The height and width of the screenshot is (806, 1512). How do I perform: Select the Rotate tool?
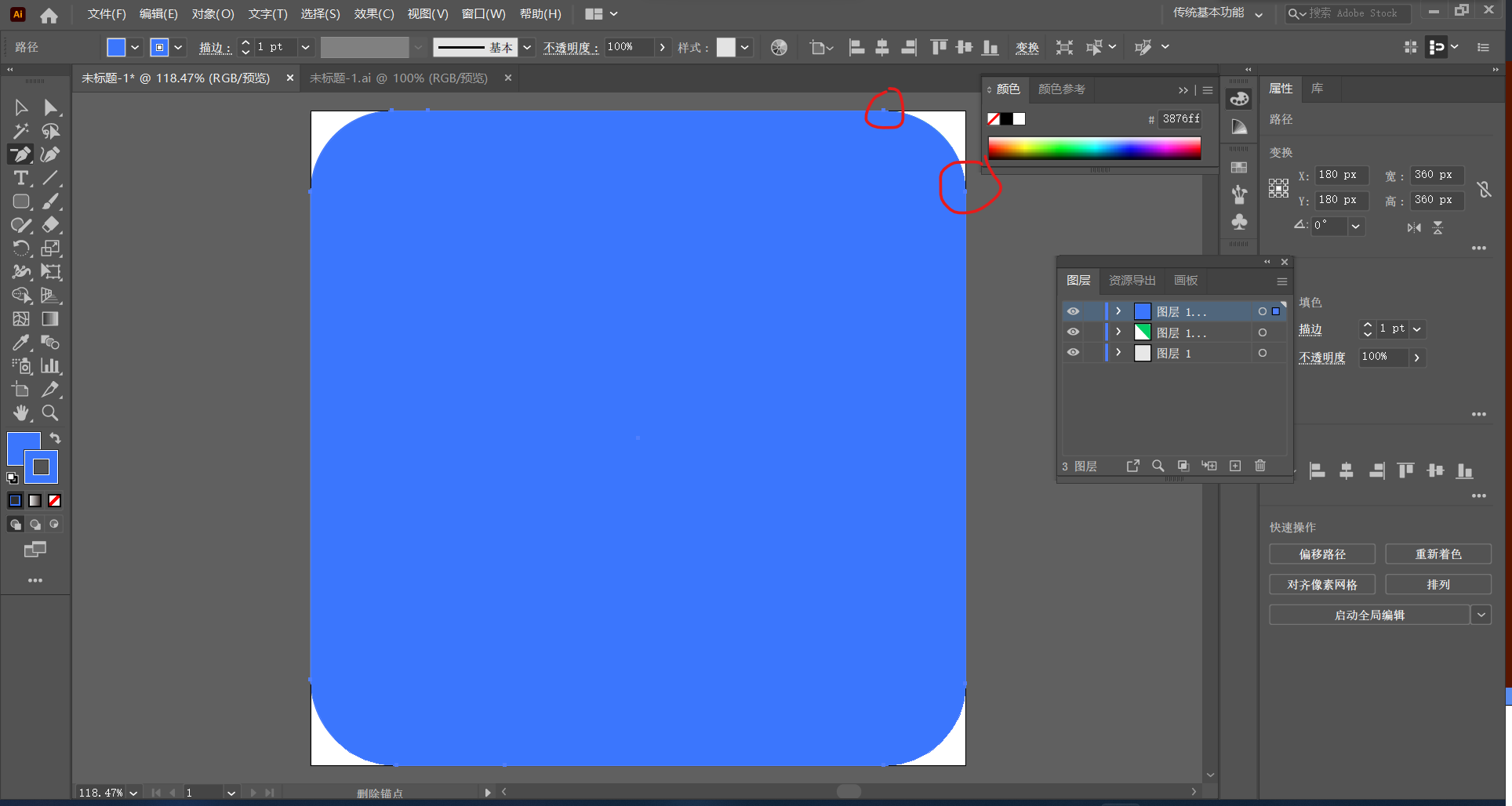tap(21, 249)
